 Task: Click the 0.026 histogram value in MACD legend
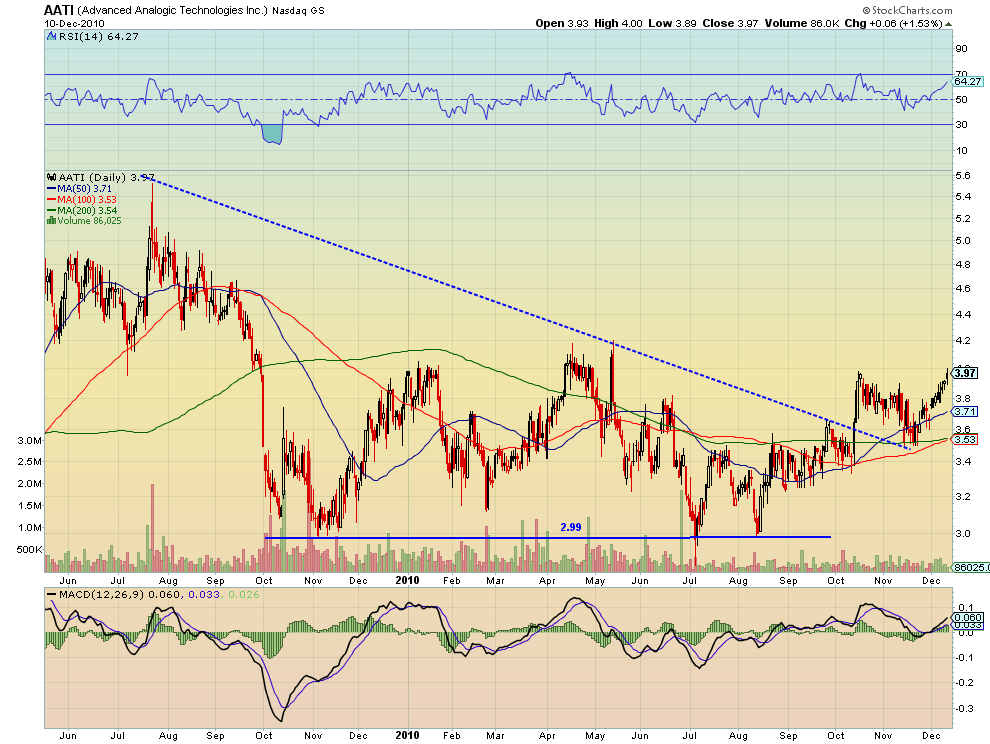point(243,594)
